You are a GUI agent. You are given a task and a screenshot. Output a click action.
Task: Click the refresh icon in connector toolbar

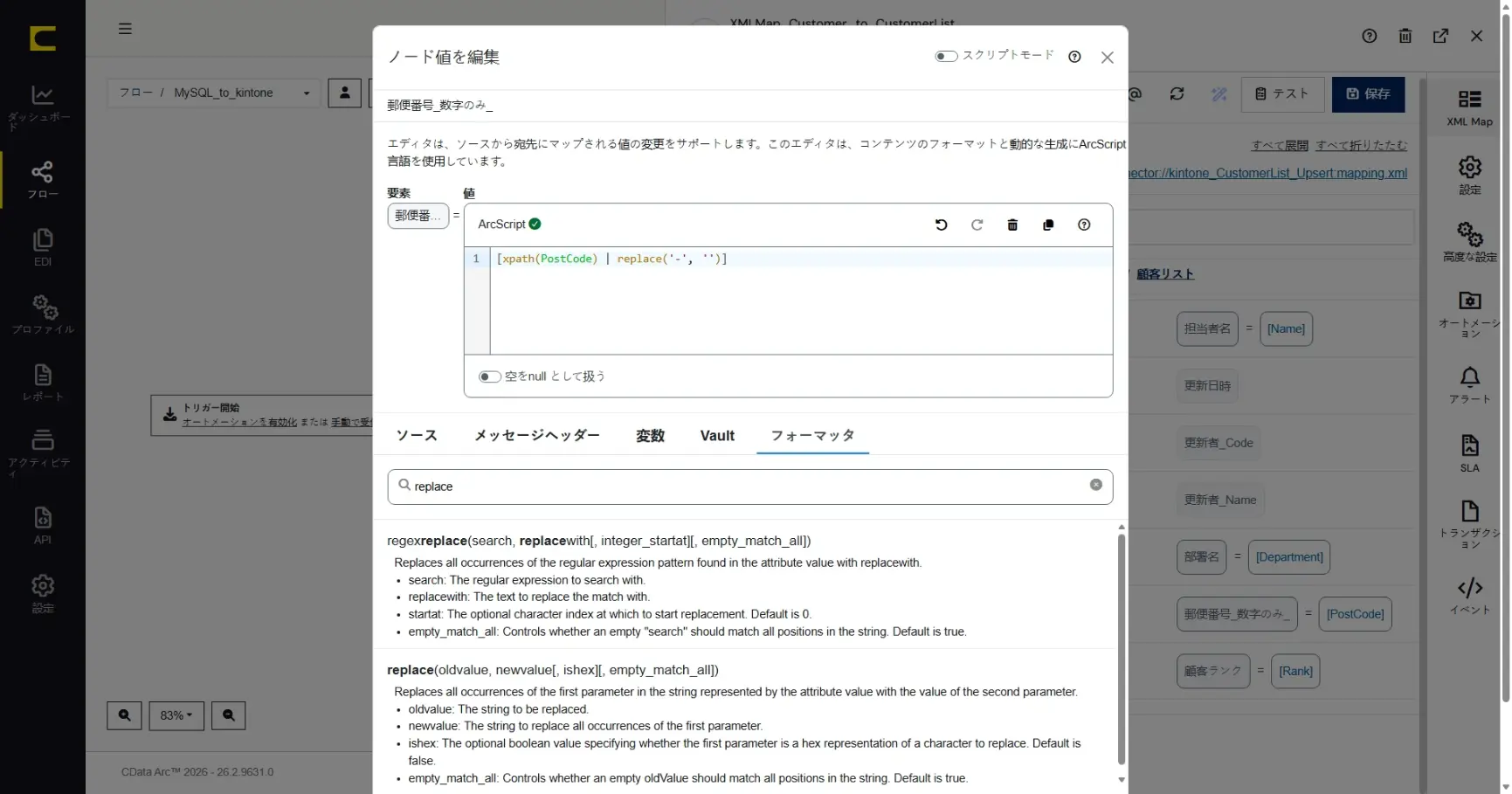point(1177,93)
